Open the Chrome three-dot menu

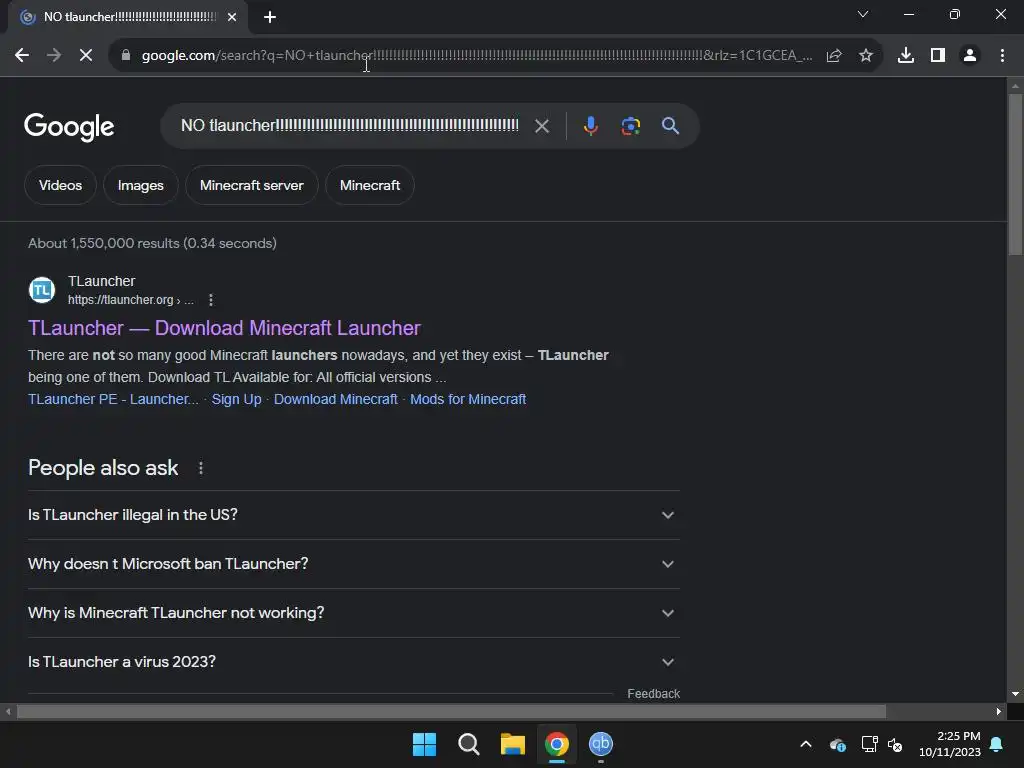pos(1002,56)
